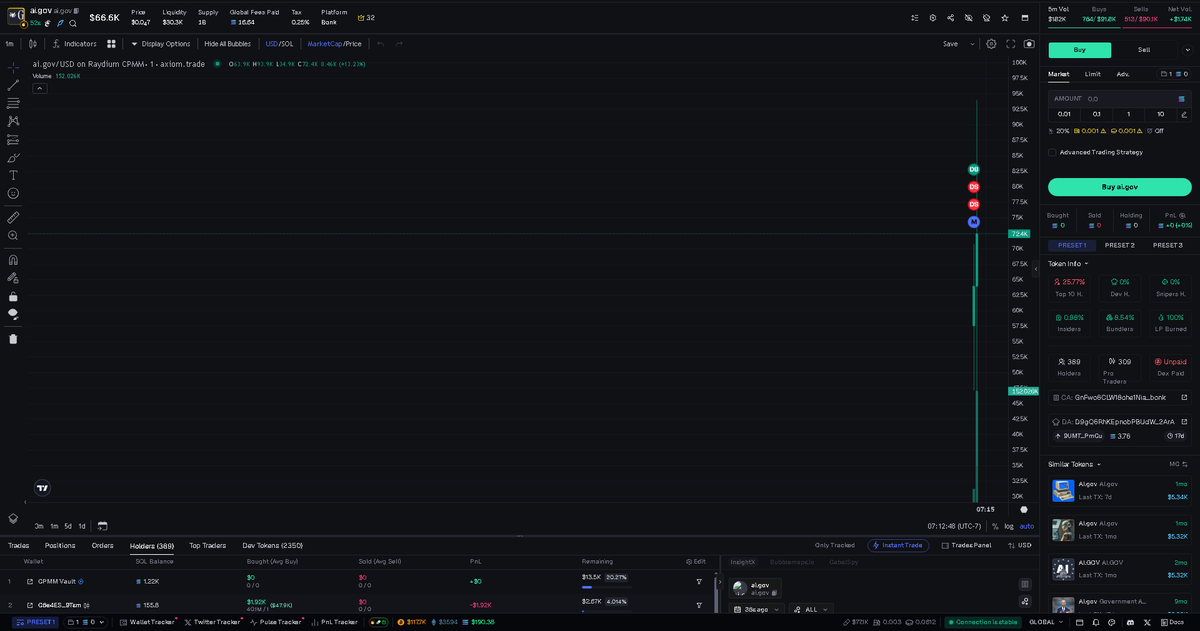This screenshot has height=631, width=1200.
Task: Edit quick amounts pencil icon
Action: pyautogui.click(x=1184, y=114)
